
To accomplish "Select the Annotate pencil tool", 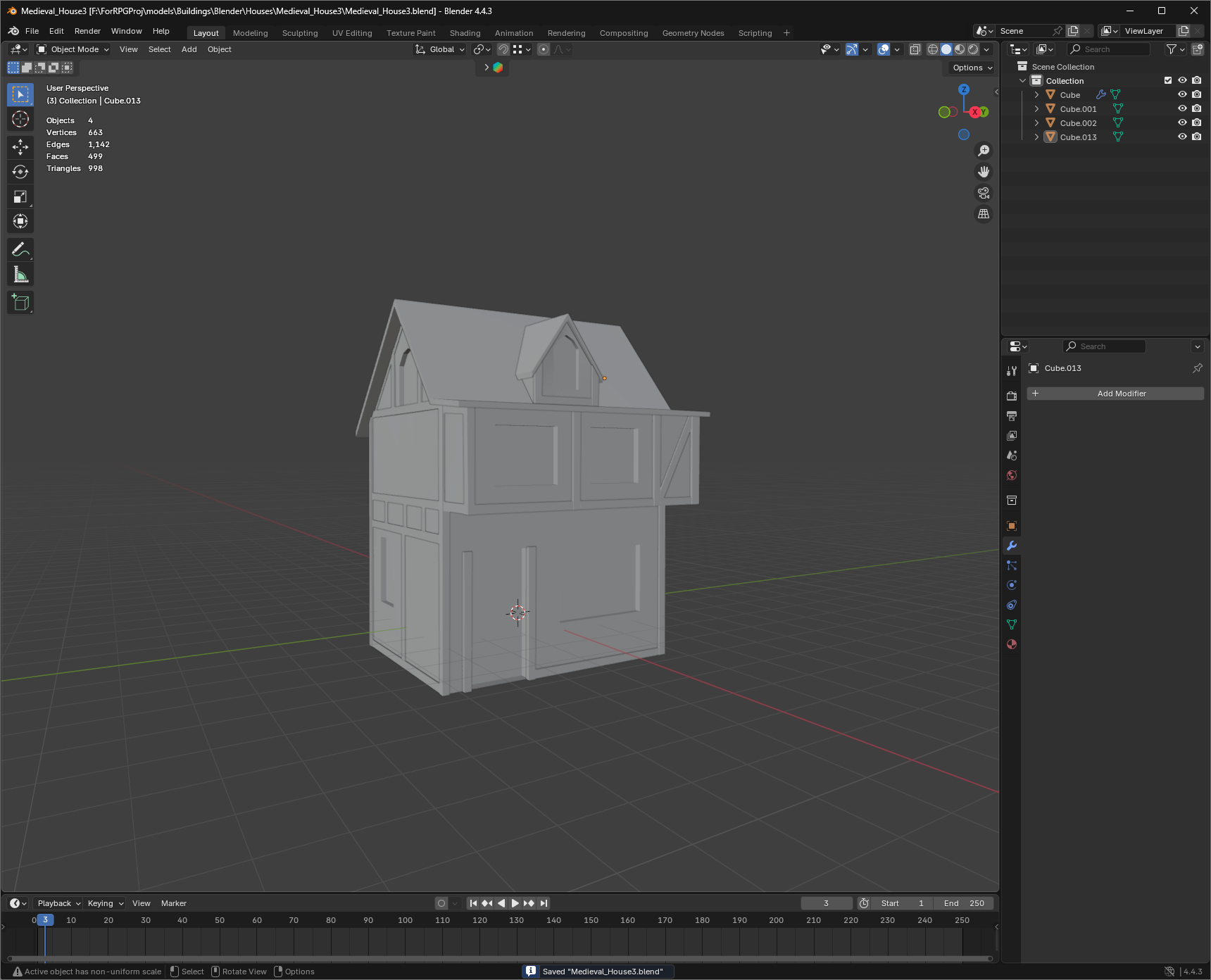I will pyautogui.click(x=20, y=249).
